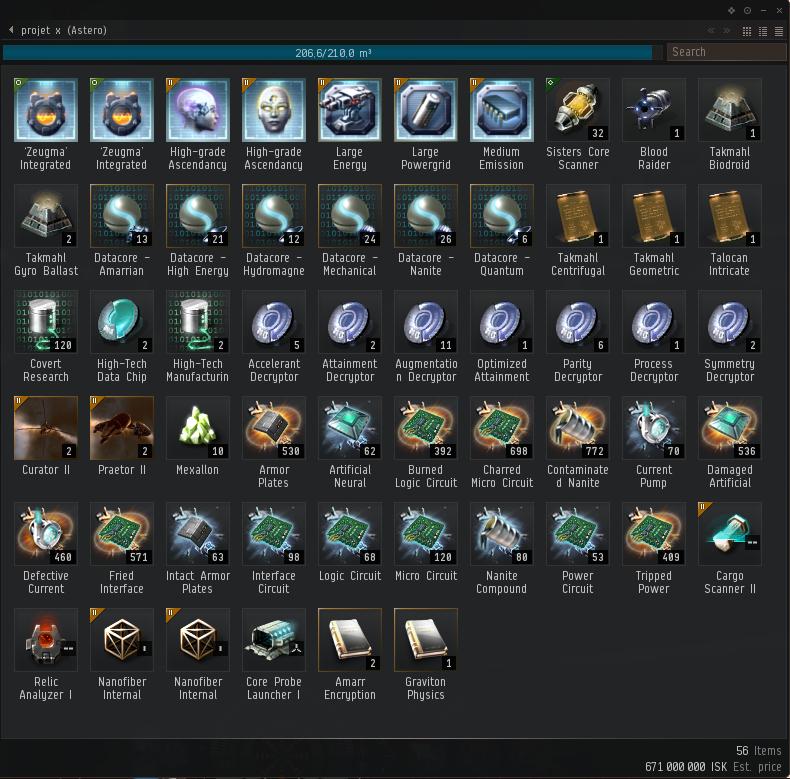Select the Medium Emission blueprint

click(x=501, y=110)
